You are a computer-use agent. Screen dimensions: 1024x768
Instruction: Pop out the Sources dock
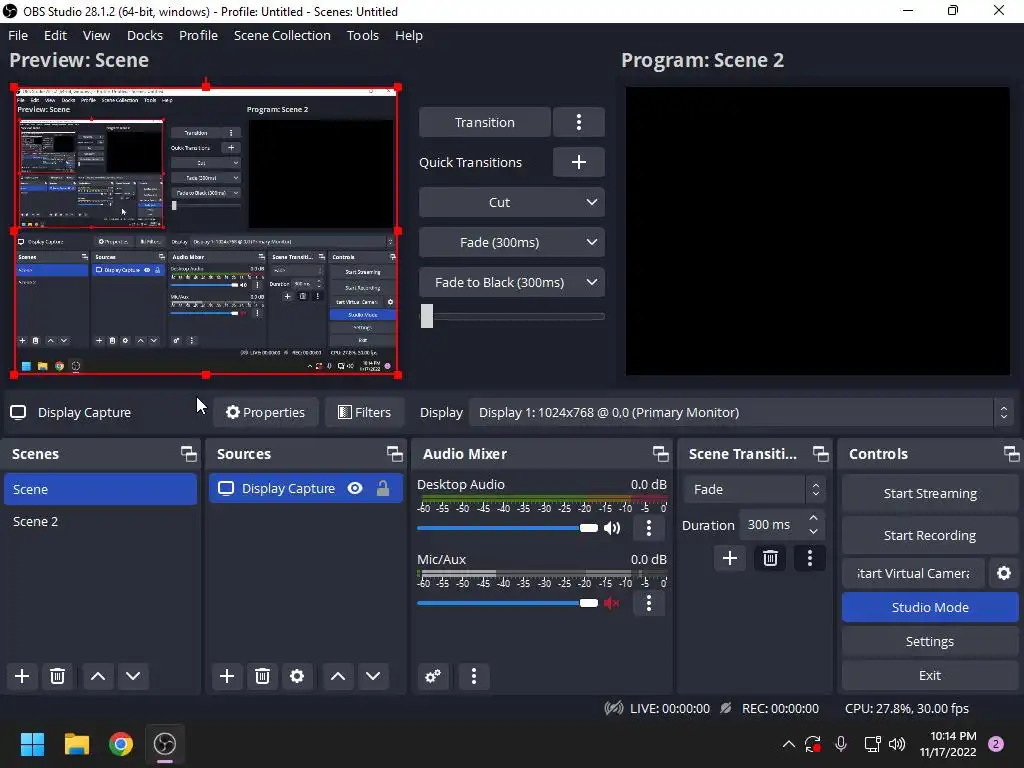[x=394, y=454]
